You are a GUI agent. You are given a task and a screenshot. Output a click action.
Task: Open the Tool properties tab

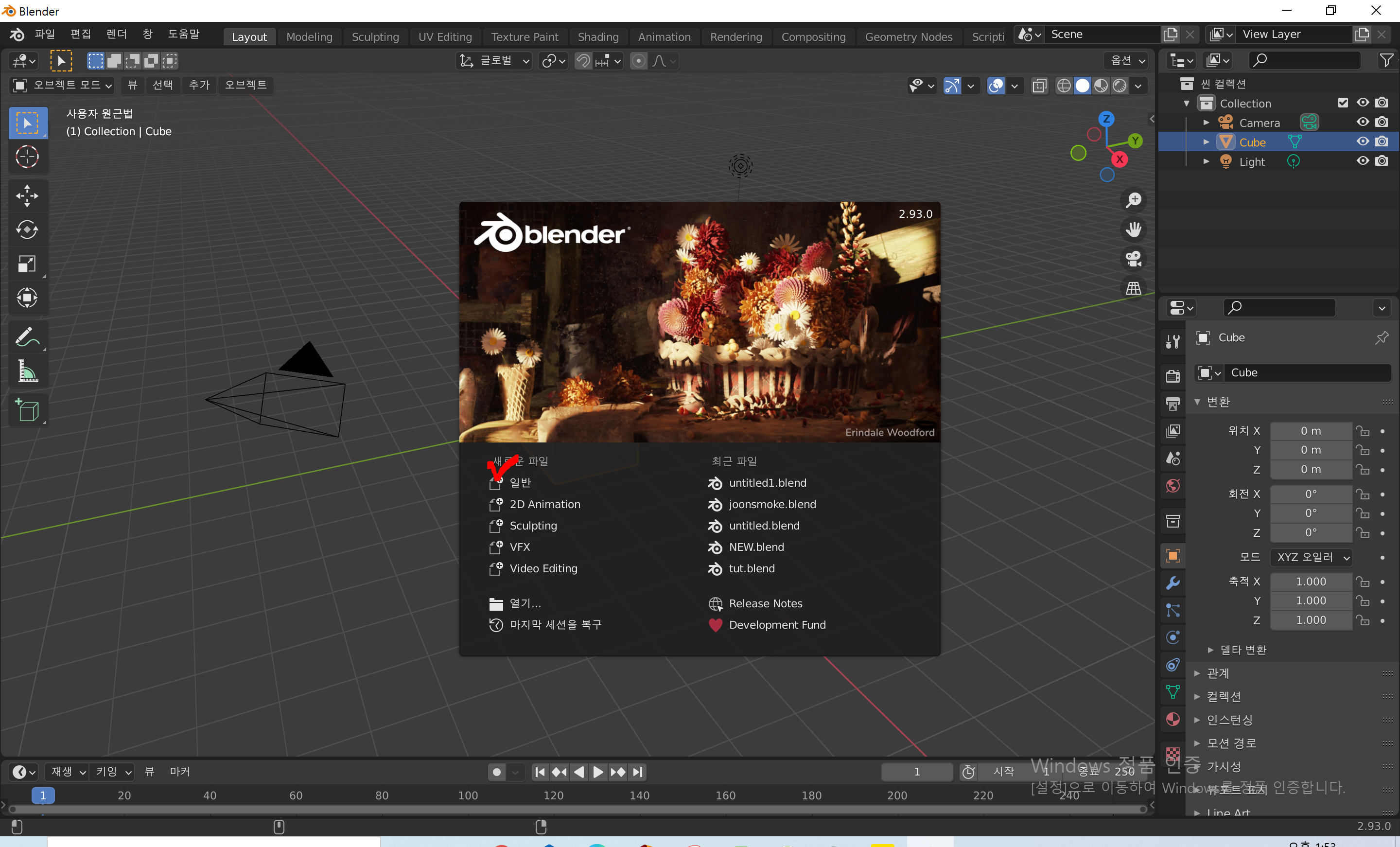1172,341
